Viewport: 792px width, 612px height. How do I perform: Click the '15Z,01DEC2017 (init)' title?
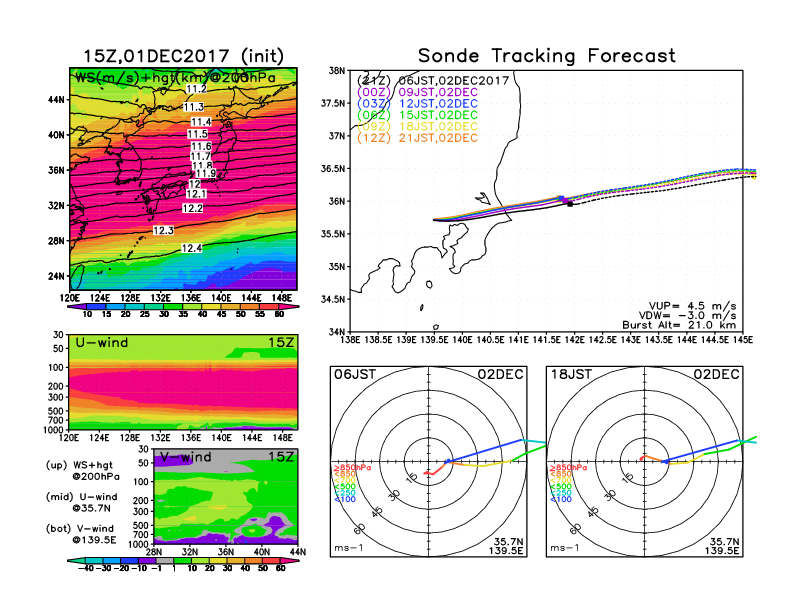point(183,56)
